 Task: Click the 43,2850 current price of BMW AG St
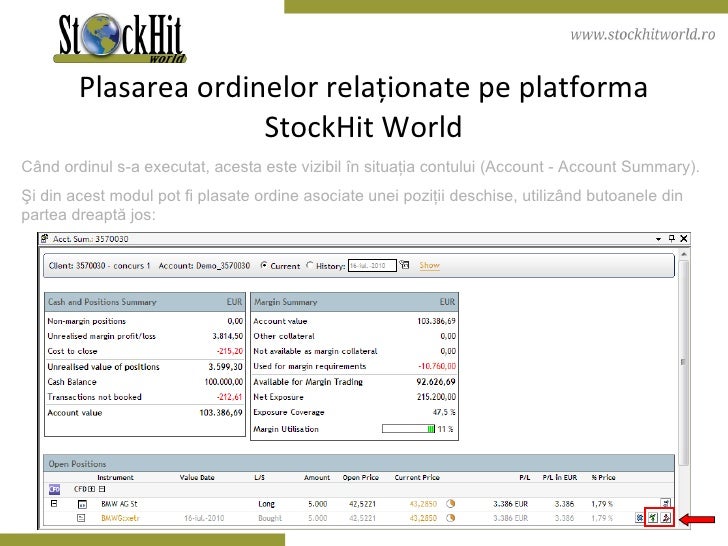click(423, 504)
